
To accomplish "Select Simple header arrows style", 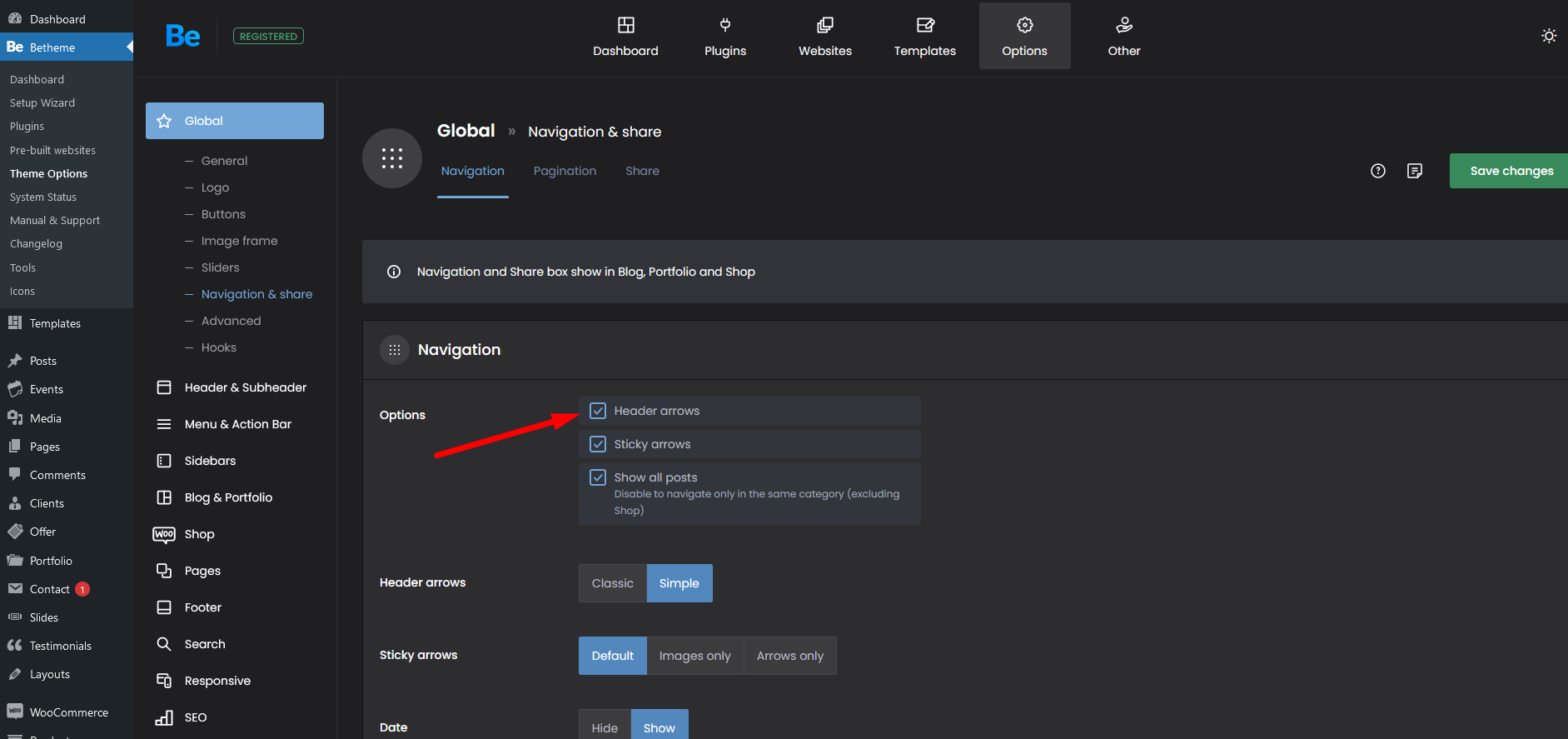I will pyautogui.click(x=679, y=583).
